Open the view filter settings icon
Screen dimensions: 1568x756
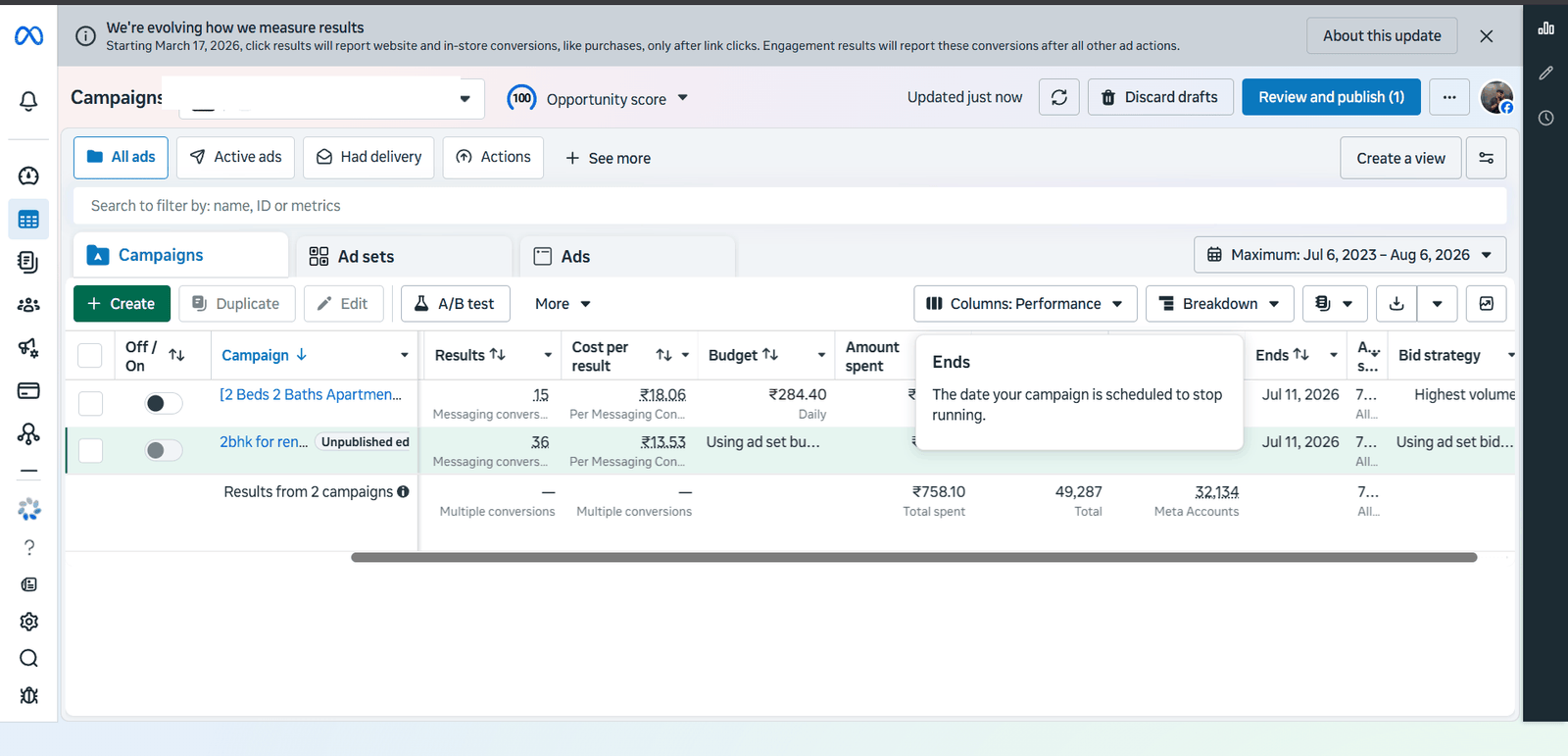coord(1486,158)
